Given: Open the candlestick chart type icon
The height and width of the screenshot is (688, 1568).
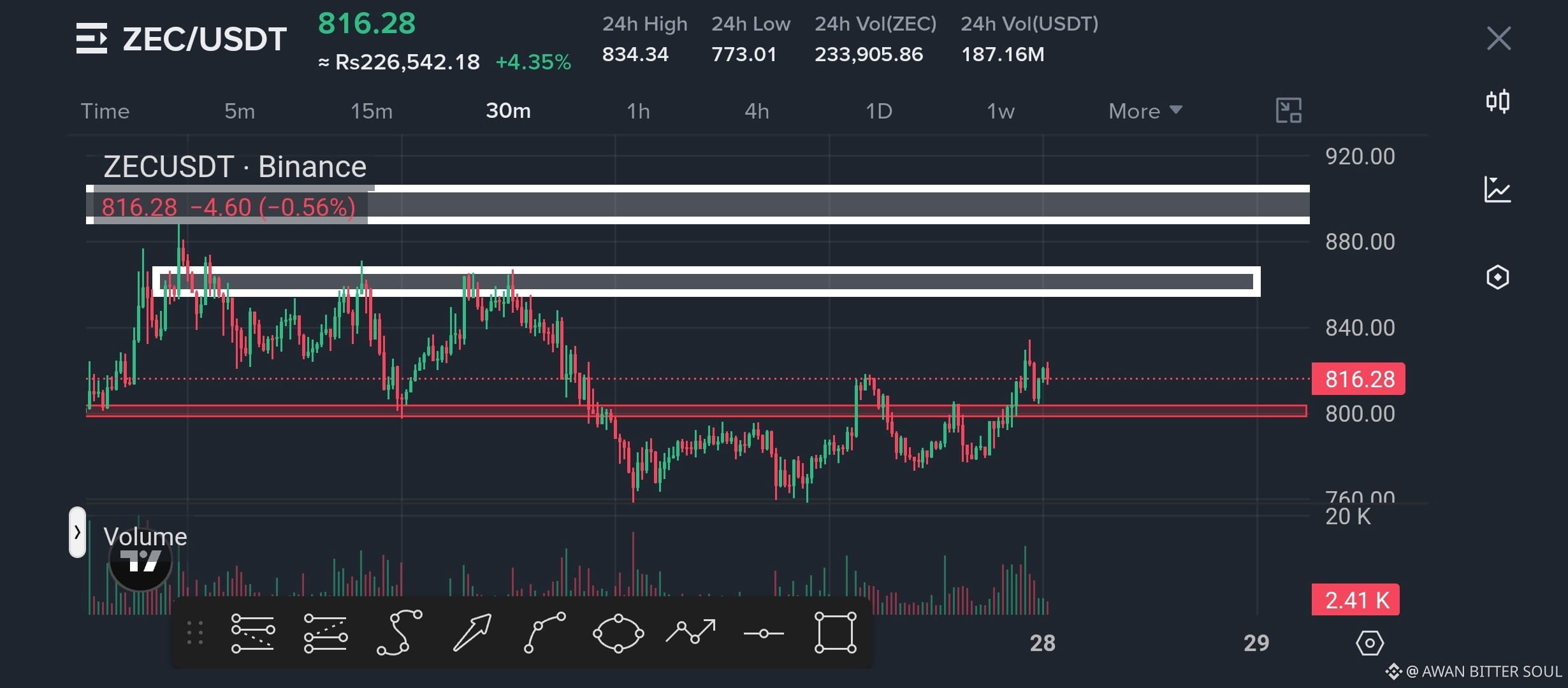Looking at the screenshot, I should [1497, 101].
